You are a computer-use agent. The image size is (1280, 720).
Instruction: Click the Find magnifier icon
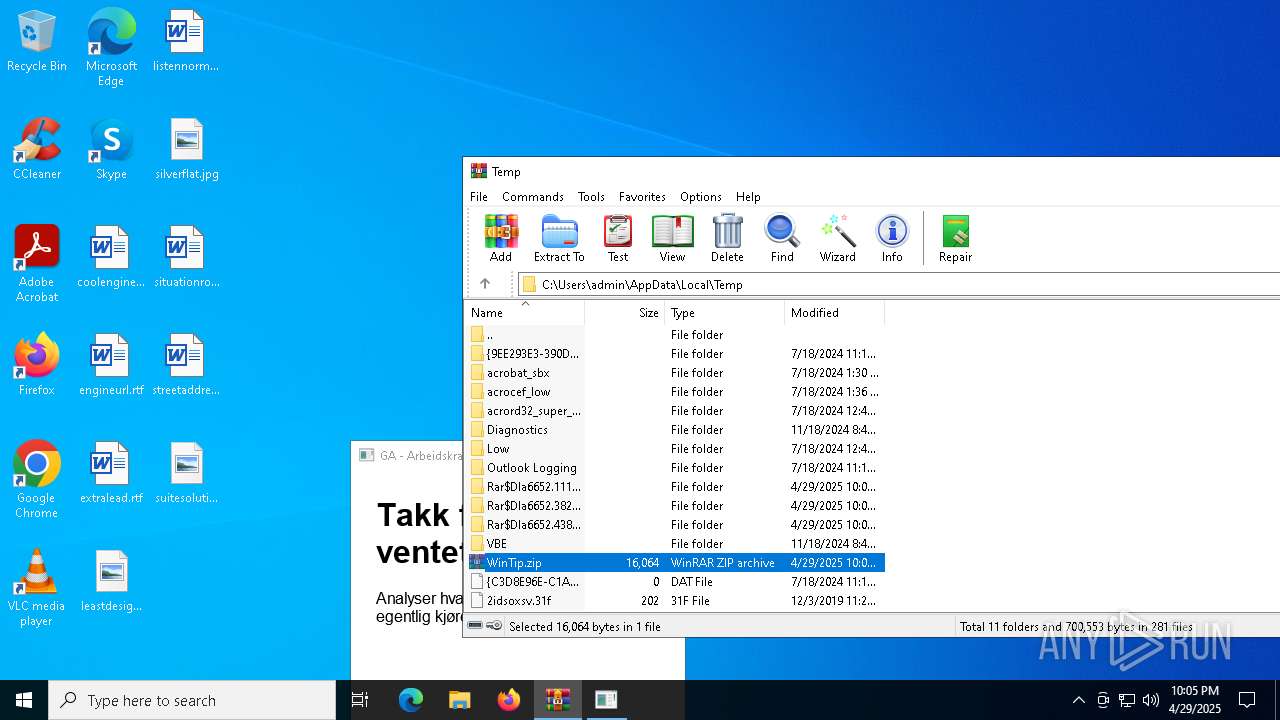(782, 238)
